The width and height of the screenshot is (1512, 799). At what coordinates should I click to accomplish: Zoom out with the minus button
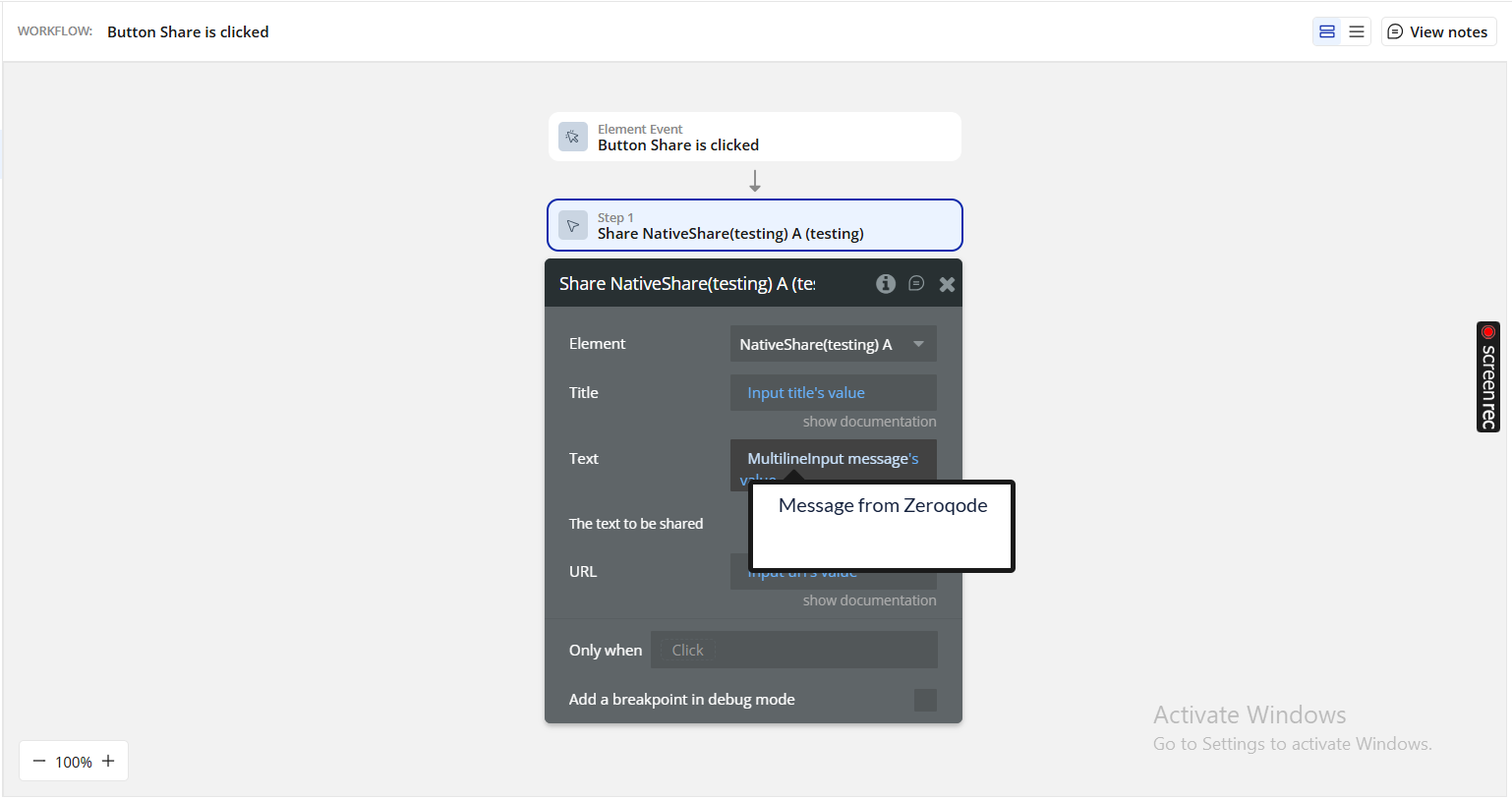coord(39,761)
